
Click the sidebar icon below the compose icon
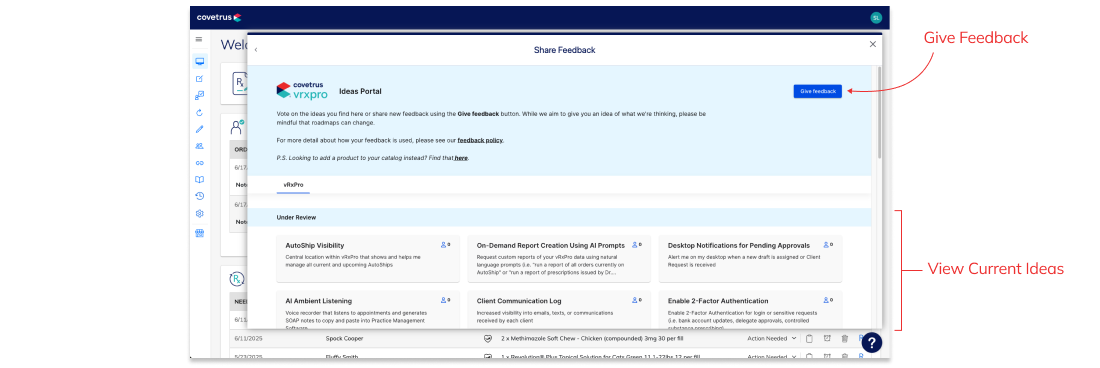[x=199, y=95]
